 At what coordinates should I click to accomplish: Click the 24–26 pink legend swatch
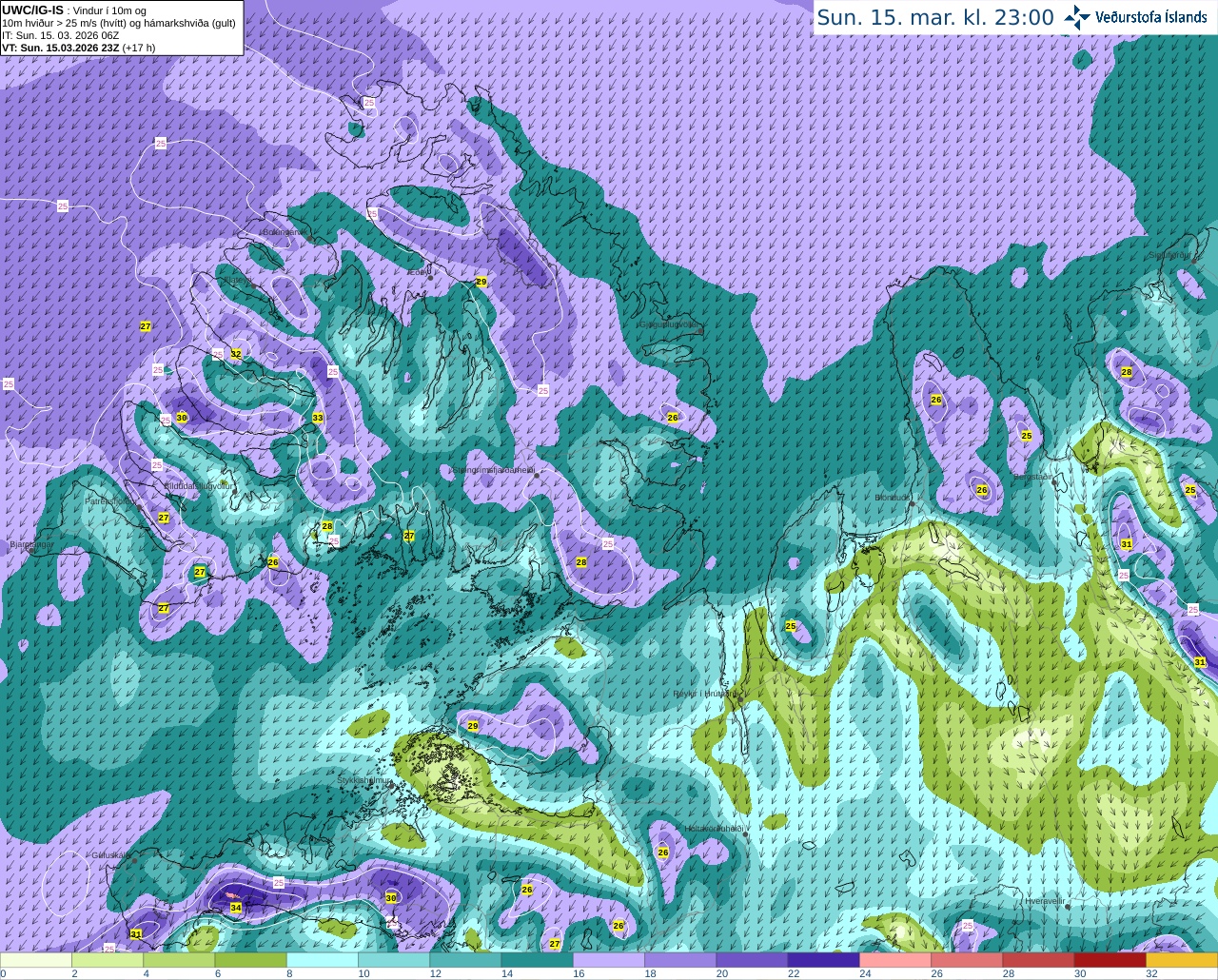point(895,960)
